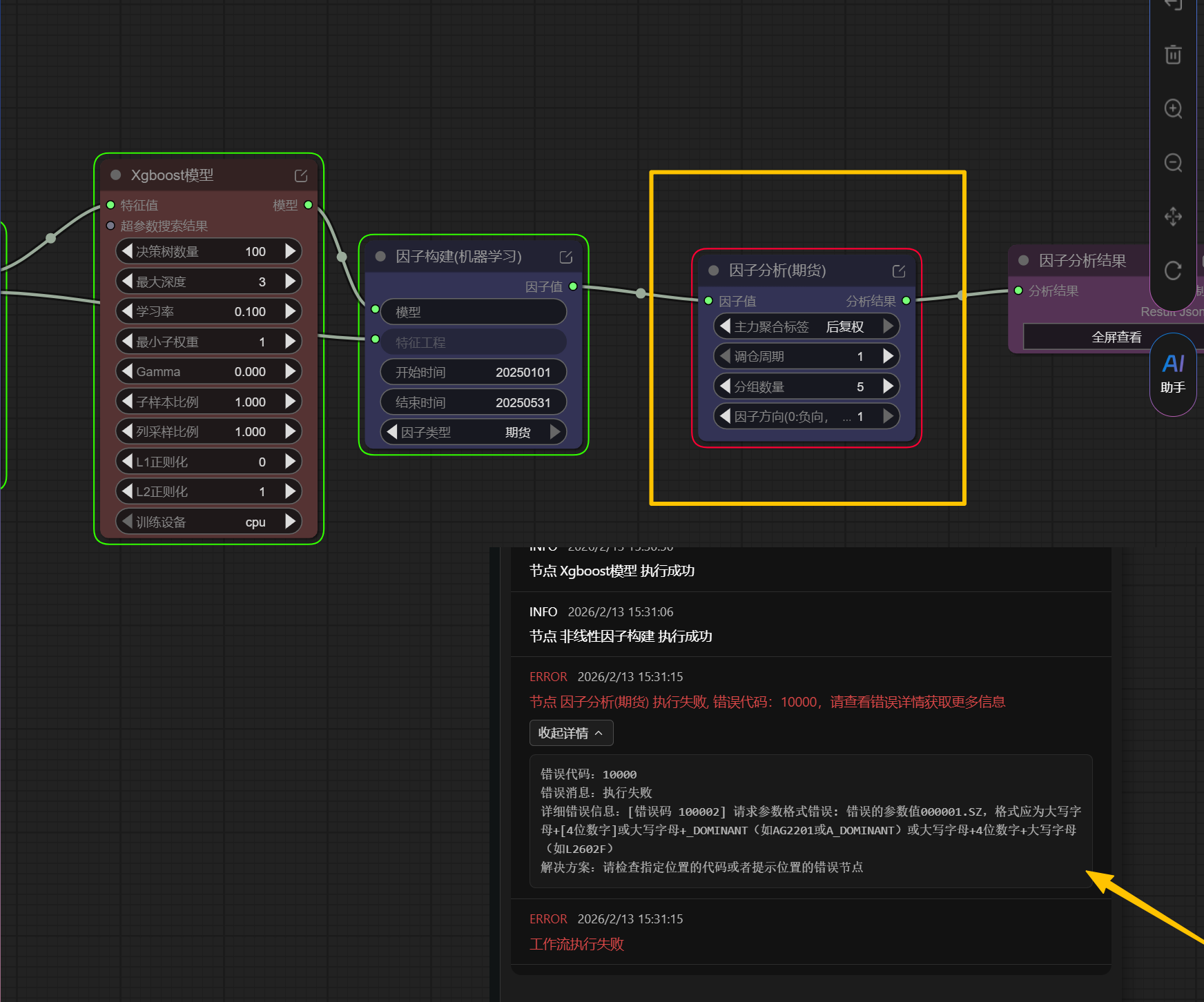Click the trash delete icon in toolbar
Image resolution: width=1204 pixels, height=1002 pixels.
coord(1173,55)
